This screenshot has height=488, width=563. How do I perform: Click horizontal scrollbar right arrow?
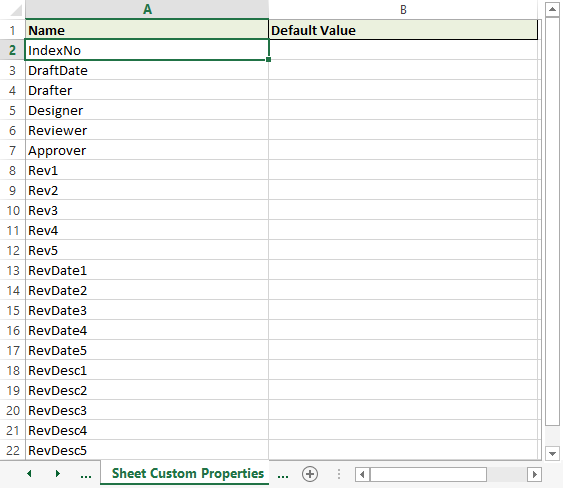coord(535,474)
